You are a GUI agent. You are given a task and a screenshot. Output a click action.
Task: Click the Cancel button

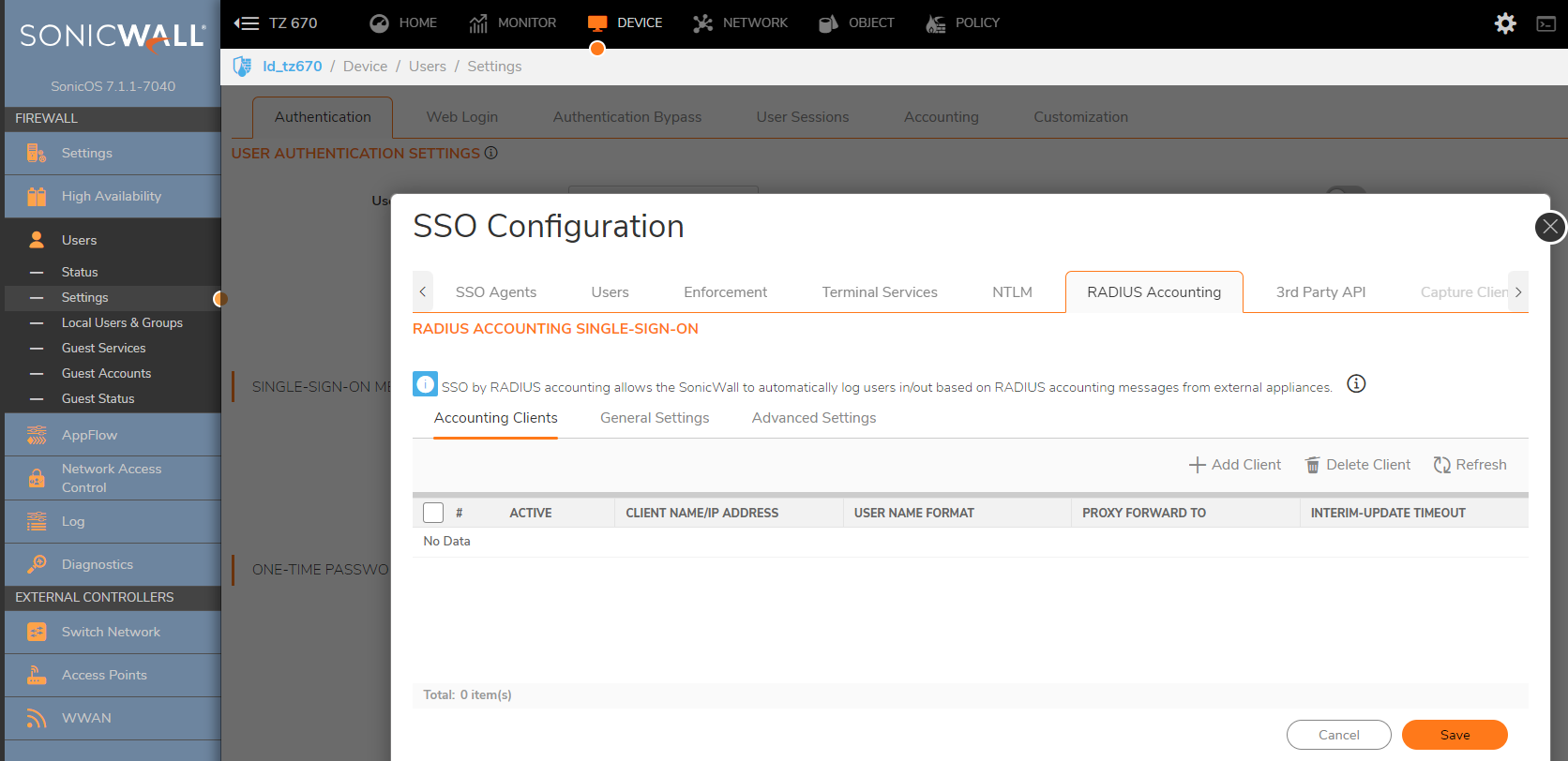pos(1338,735)
